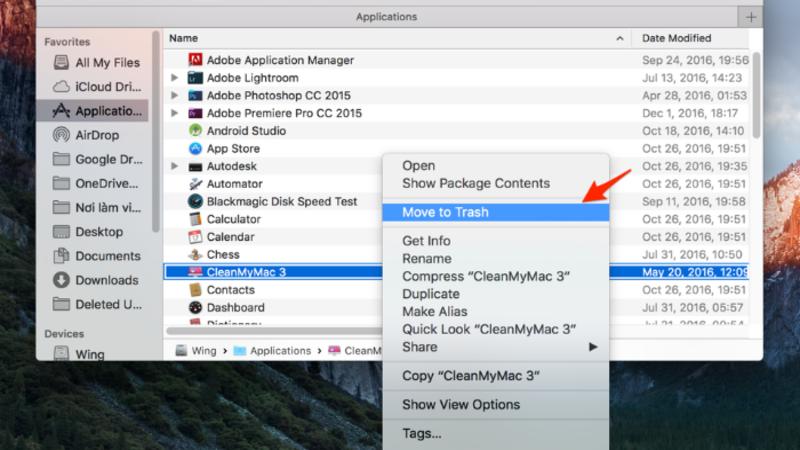
Task: Click the Adobe Photoshop CC 2015 icon
Action: pyautogui.click(x=195, y=95)
